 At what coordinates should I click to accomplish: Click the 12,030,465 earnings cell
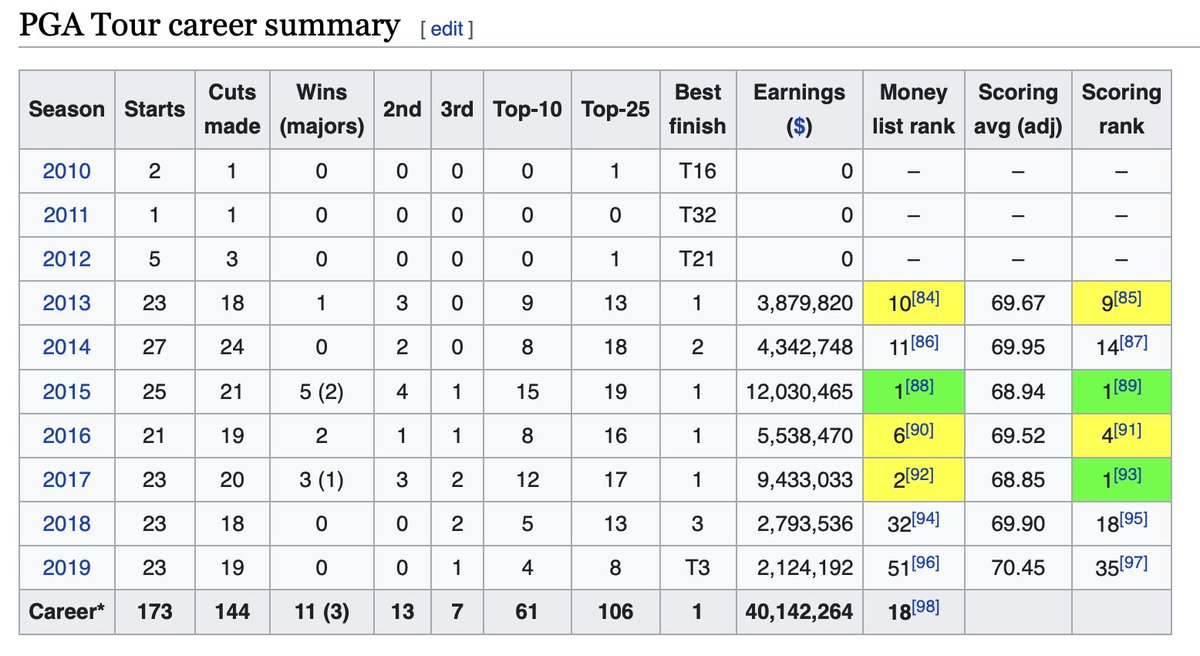799,391
